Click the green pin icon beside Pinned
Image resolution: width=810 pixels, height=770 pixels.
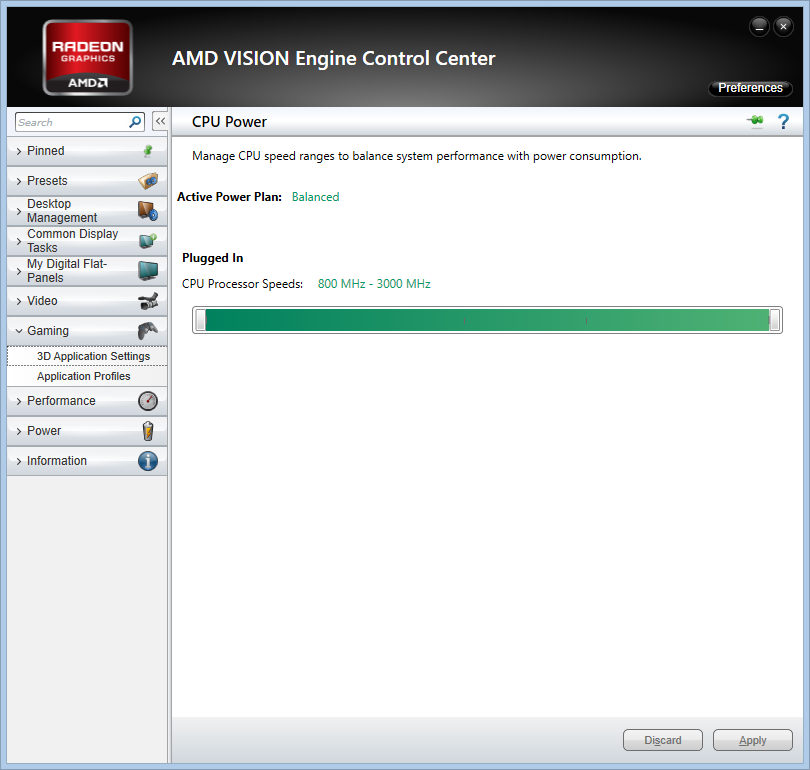pyautogui.click(x=148, y=151)
